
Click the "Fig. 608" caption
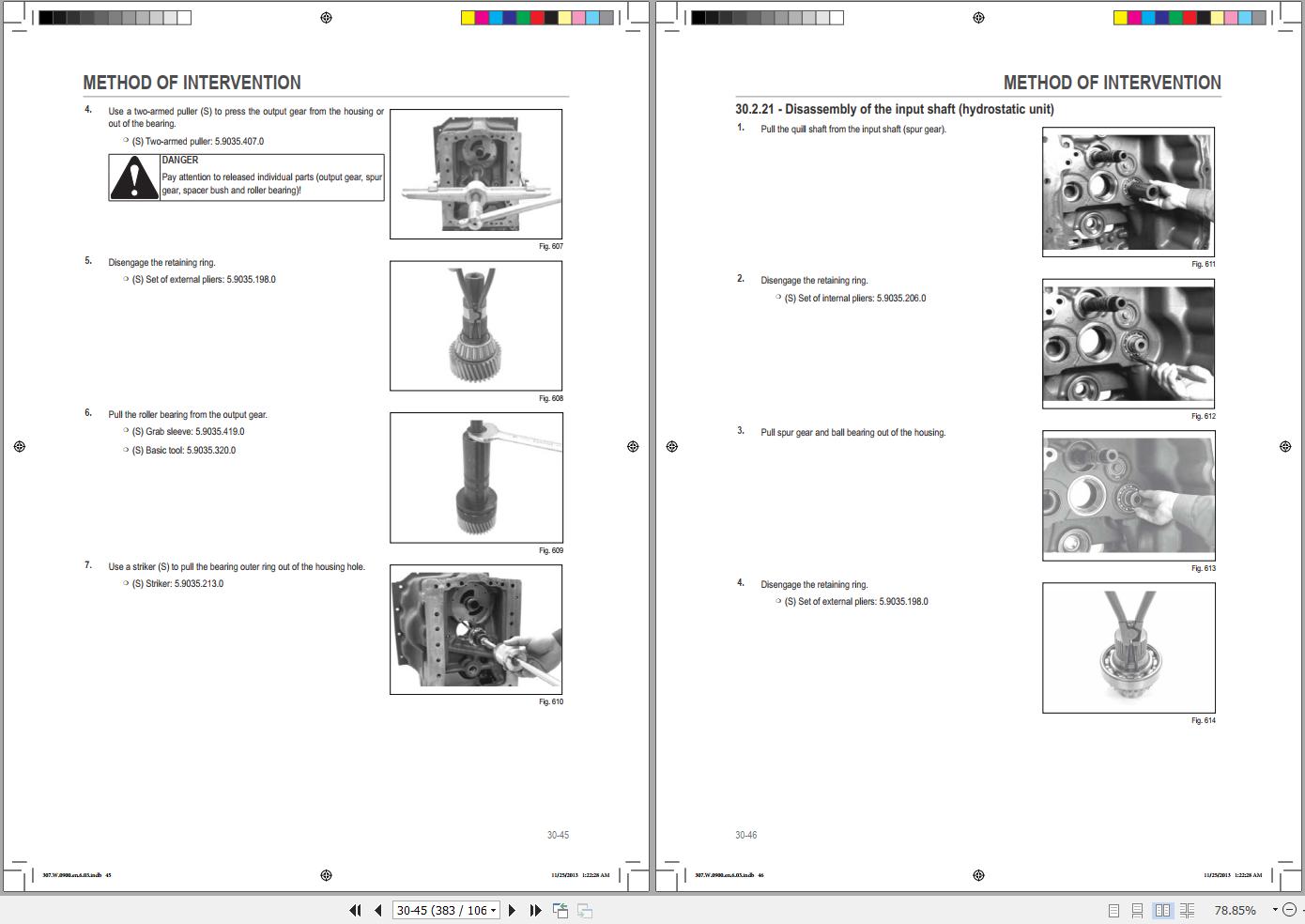click(x=551, y=399)
